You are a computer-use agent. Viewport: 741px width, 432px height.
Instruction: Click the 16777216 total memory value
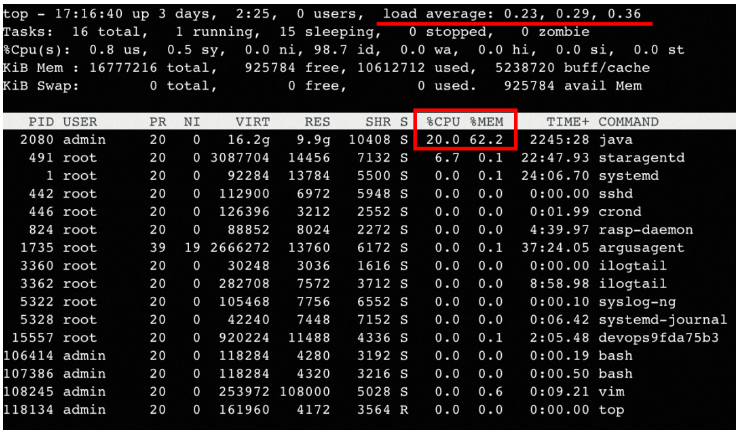point(123,68)
